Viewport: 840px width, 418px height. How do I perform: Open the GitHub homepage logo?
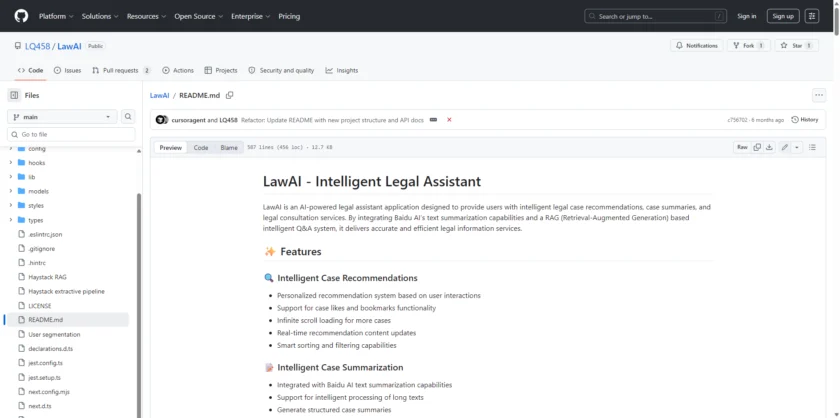pos(21,16)
